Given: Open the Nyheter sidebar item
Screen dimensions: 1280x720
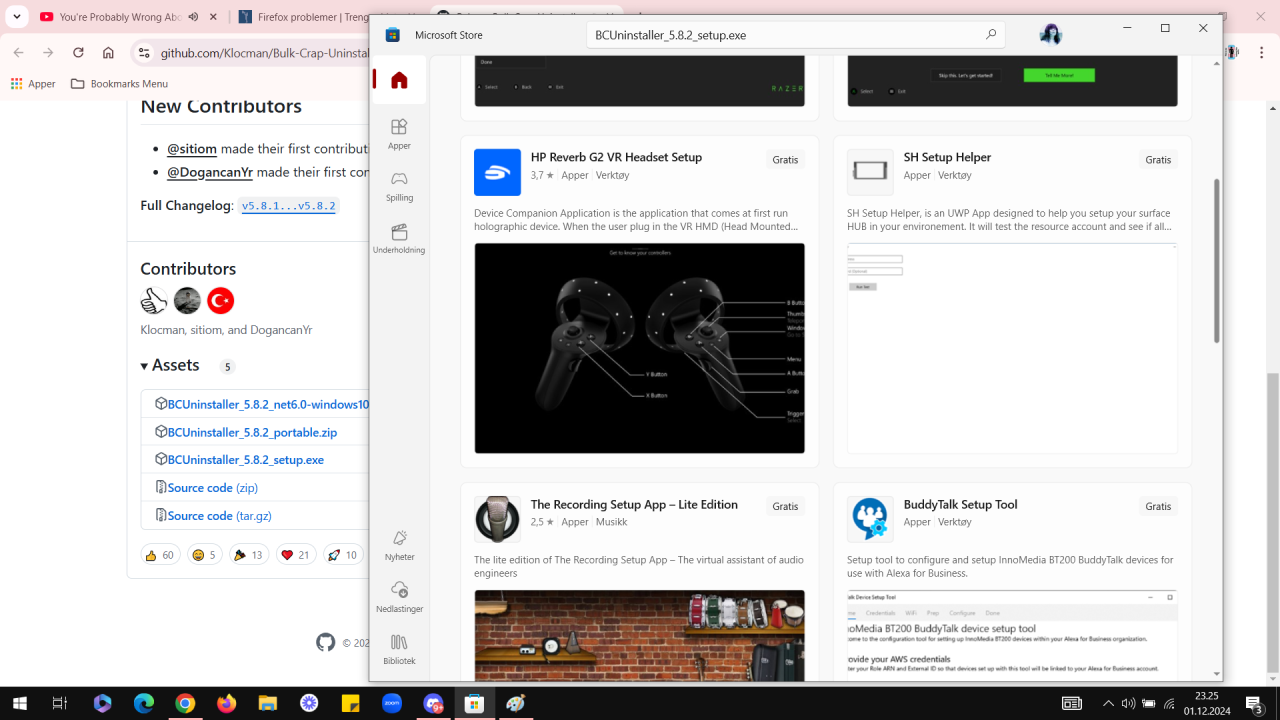Looking at the screenshot, I should point(399,544).
